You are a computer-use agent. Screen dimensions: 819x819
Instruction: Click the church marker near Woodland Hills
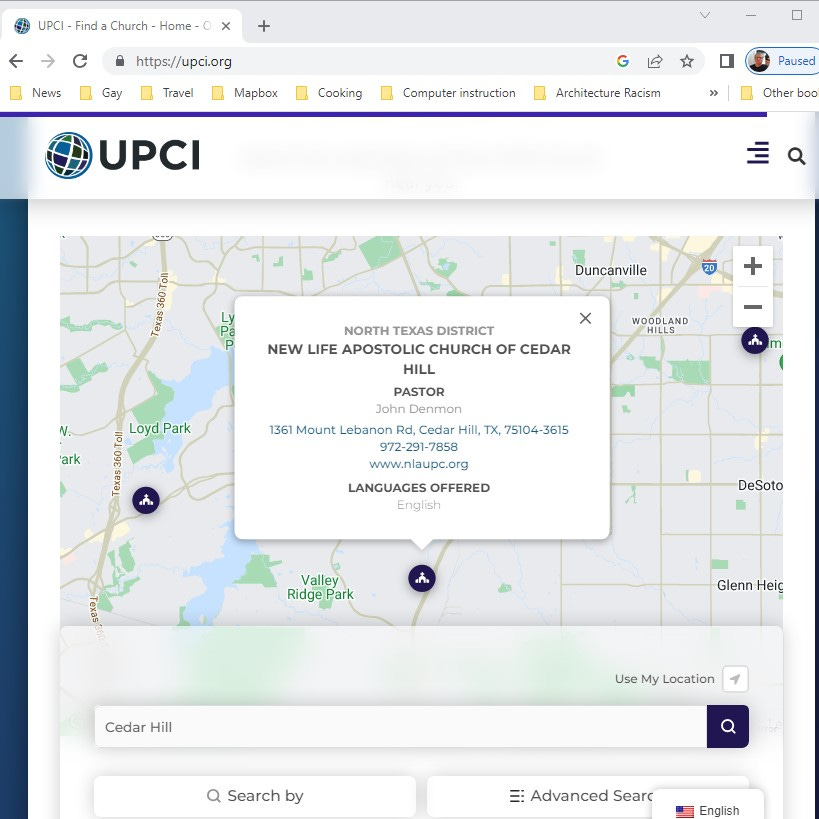click(x=755, y=341)
